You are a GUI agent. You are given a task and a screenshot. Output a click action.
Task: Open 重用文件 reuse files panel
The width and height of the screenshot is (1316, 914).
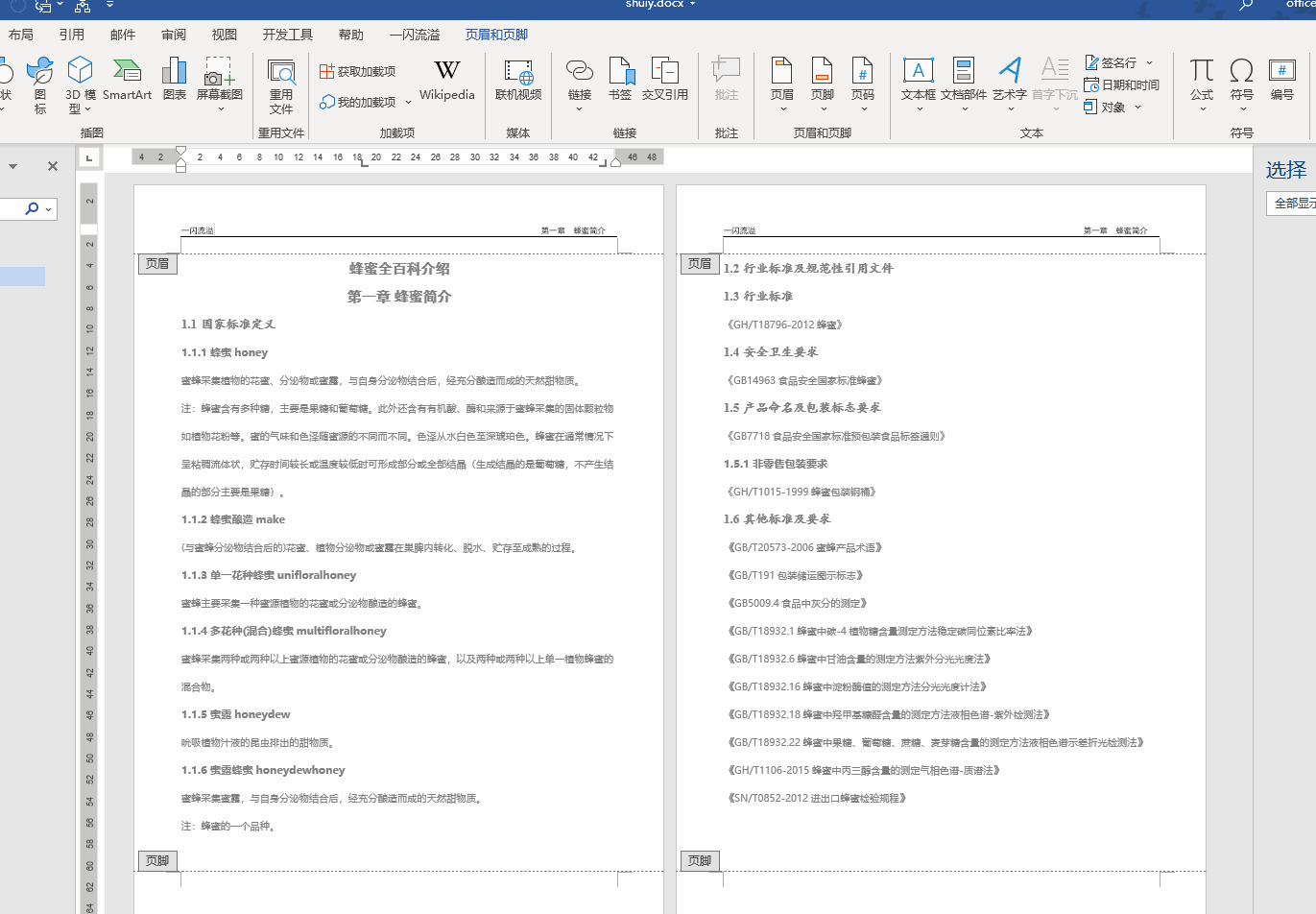pos(281,86)
